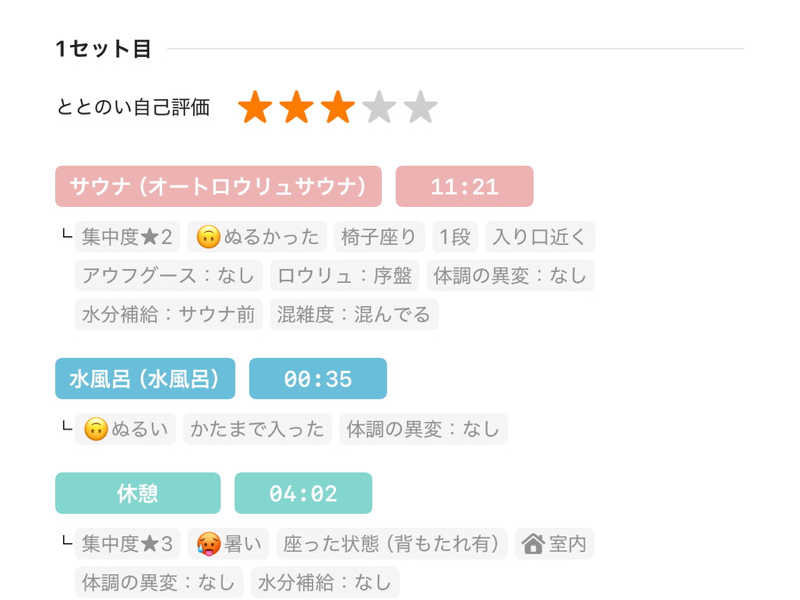Select the 休憩 rest label
The height and width of the screenshot is (600, 800).
[138, 493]
